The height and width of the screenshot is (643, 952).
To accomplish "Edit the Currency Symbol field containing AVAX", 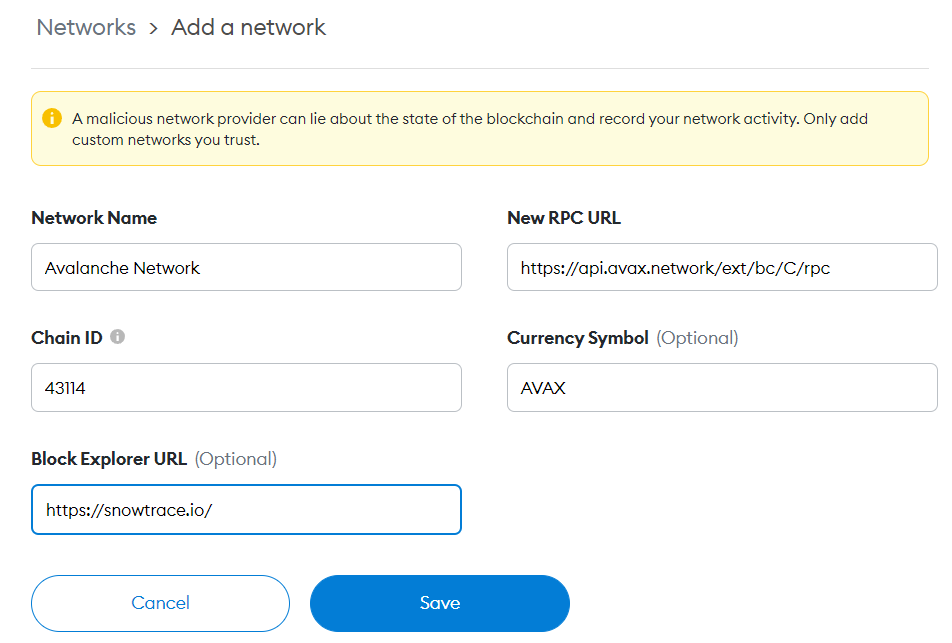I will (722, 387).
